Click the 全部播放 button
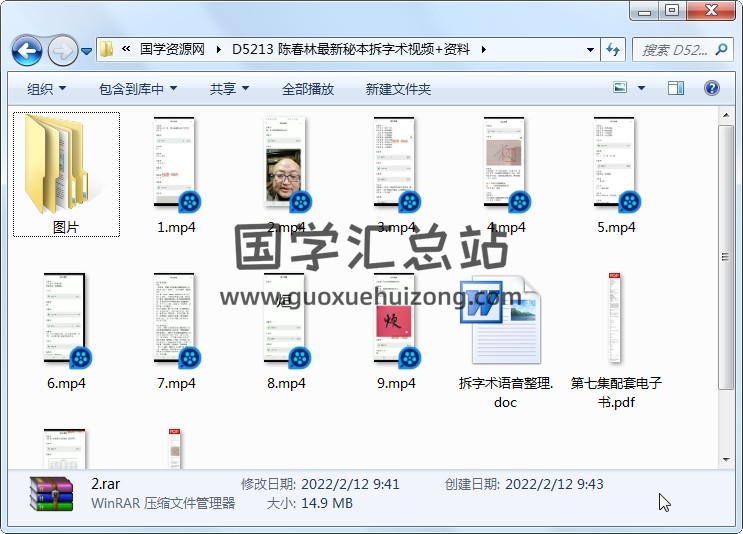743x534 pixels. pos(308,89)
